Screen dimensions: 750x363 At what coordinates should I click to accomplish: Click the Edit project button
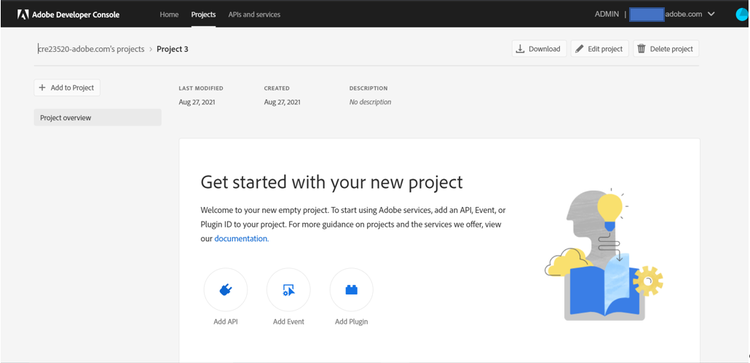[599, 49]
